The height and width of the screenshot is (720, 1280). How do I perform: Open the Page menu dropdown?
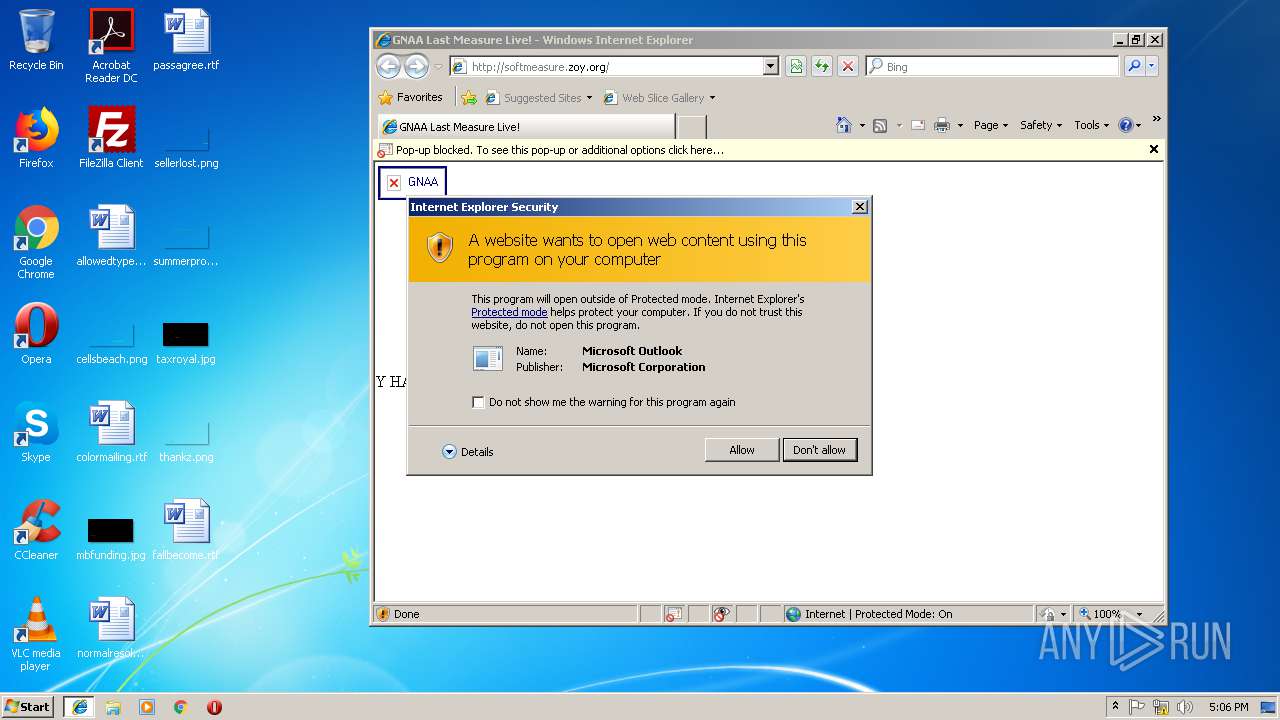tap(991, 125)
